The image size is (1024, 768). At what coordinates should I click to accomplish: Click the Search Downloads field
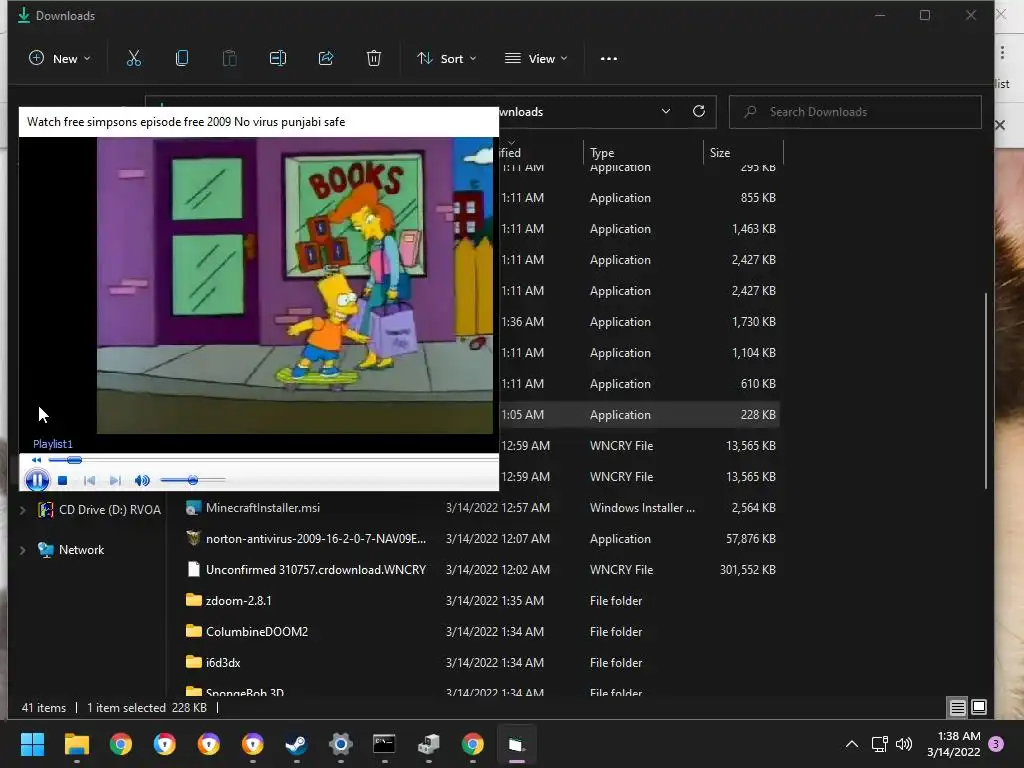855,112
